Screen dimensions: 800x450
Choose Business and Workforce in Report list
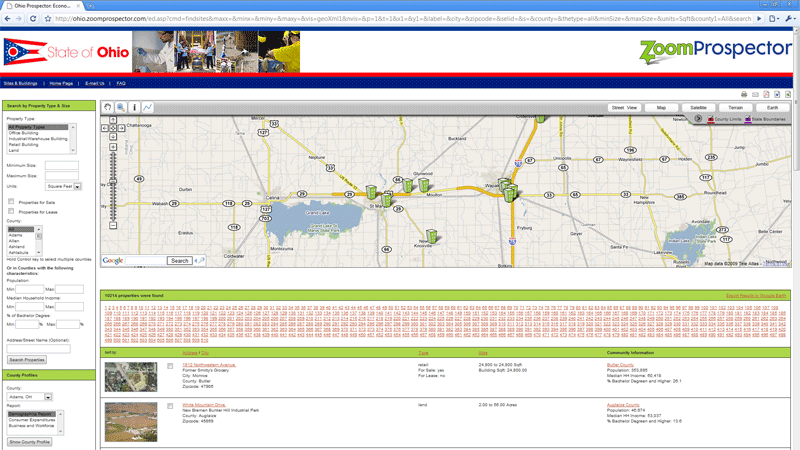[x=31, y=425]
